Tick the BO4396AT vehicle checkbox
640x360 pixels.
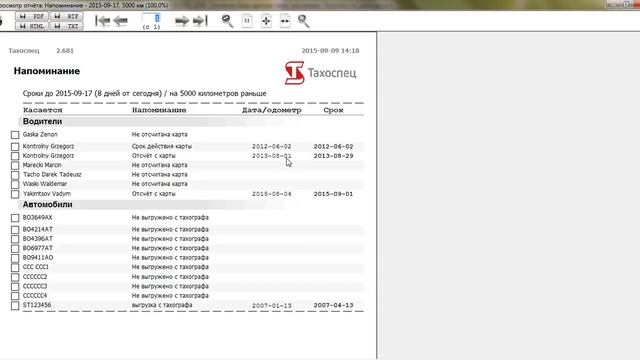point(15,239)
